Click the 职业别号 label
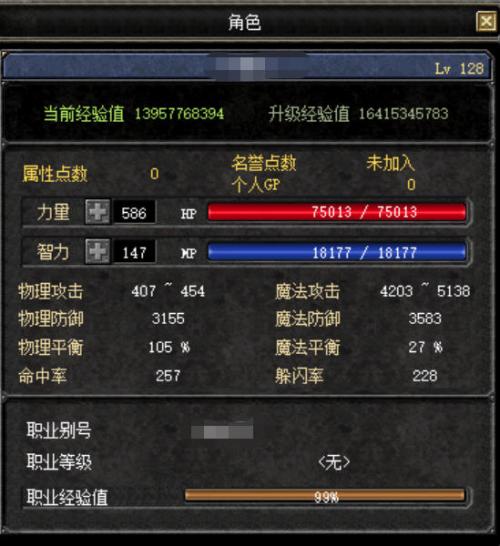Screen dimensions: 500x546 59,430
